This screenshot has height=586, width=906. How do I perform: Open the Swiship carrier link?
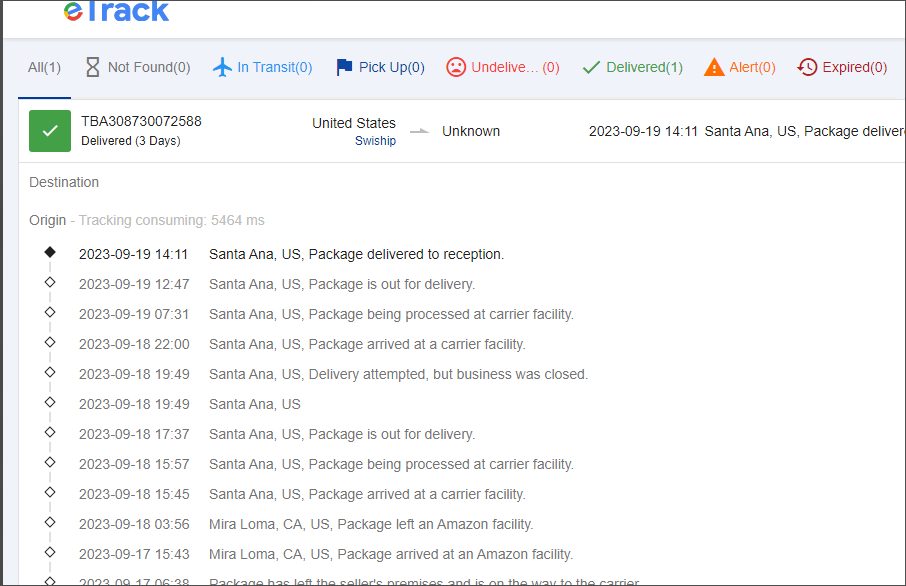(x=375, y=141)
